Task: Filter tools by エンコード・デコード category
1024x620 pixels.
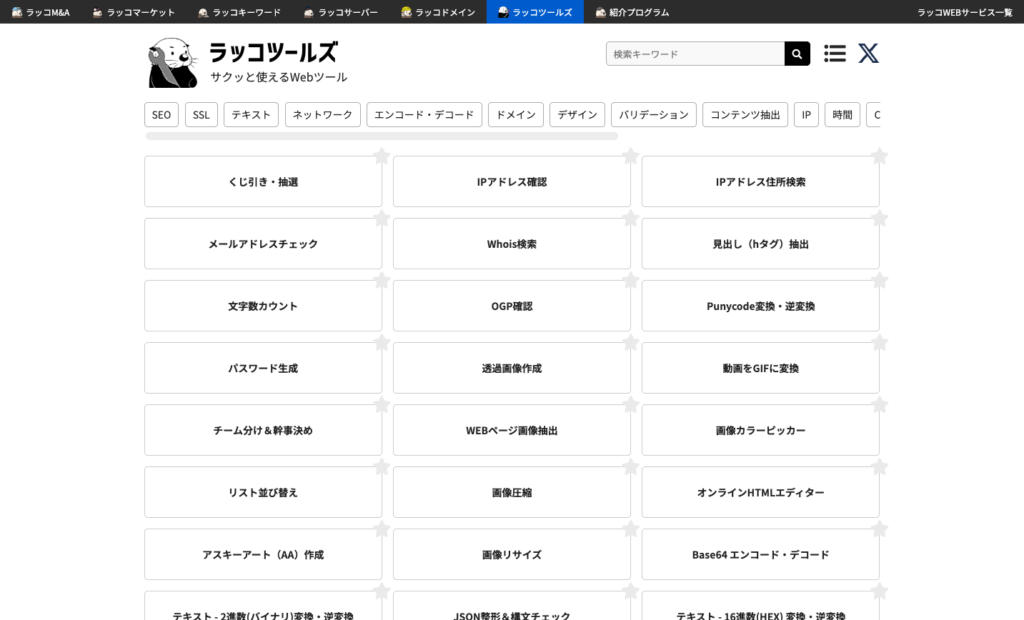Action: click(x=424, y=114)
